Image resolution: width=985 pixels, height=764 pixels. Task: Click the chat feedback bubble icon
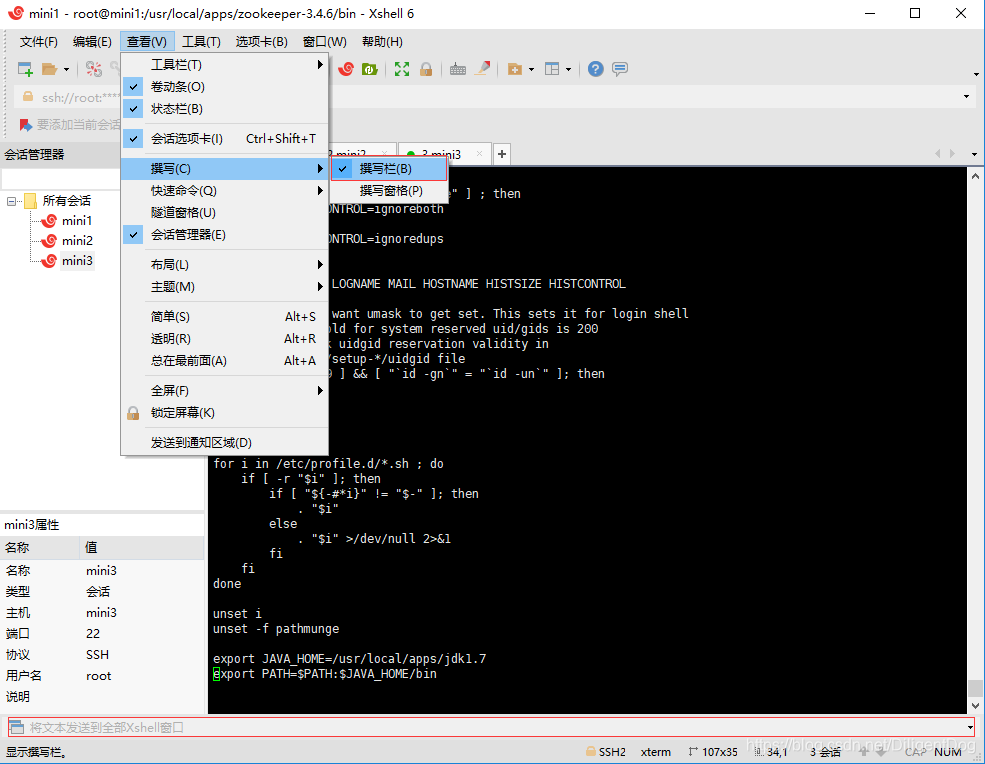[x=620, y=69]
